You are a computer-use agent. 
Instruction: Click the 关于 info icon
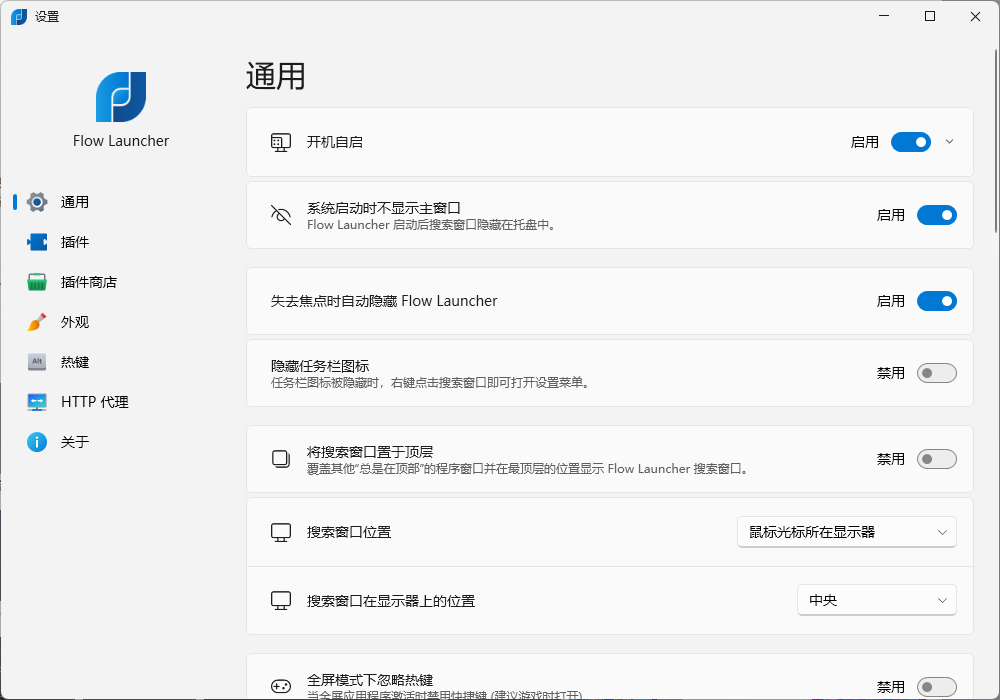(x=37, y=441)
